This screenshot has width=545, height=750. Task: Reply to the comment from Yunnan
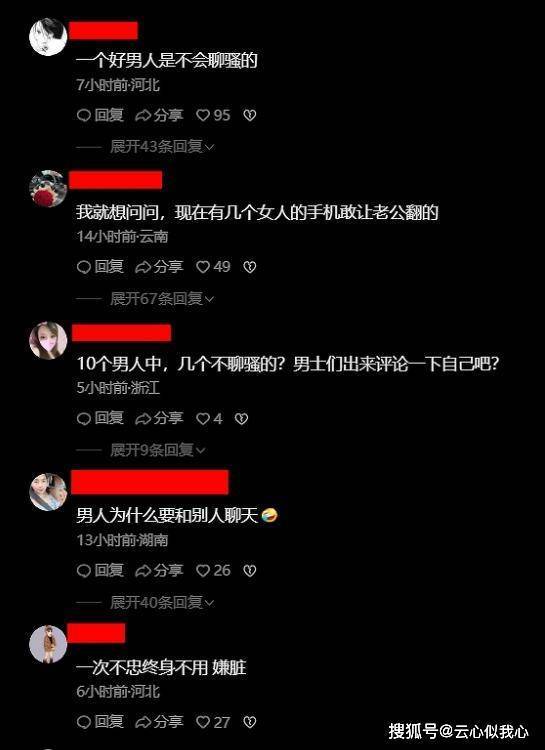click(x=100, y=266)
